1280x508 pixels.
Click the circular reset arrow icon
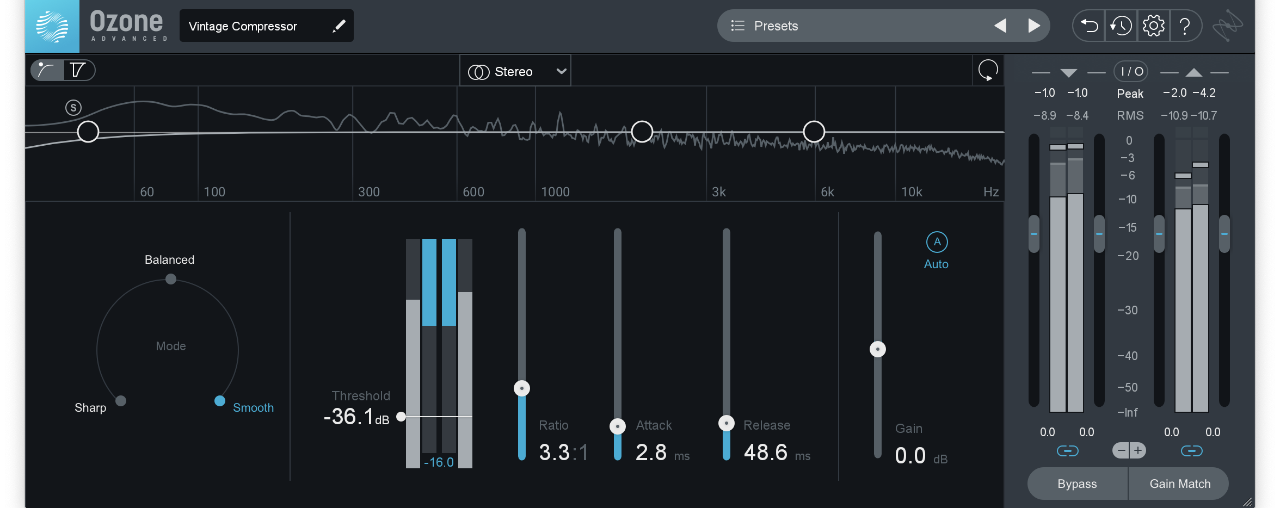click(x=988, y=70)
